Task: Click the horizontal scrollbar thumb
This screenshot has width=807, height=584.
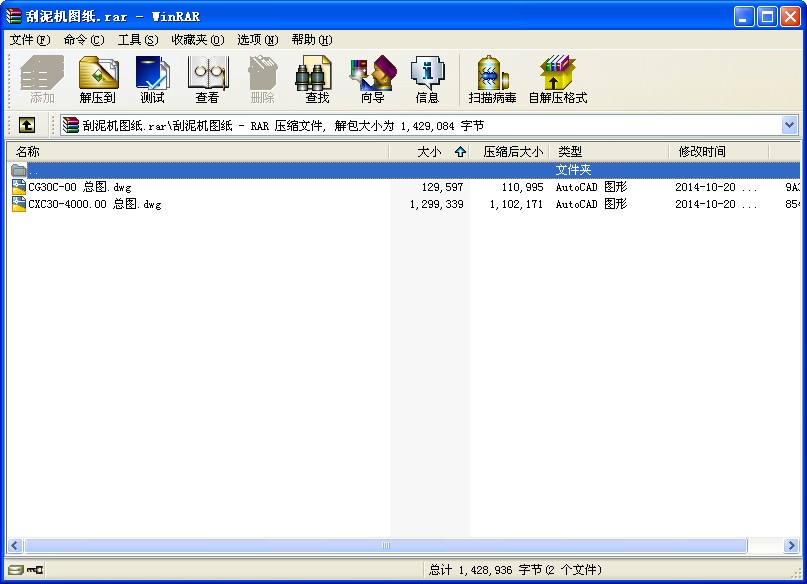Action: 386,545
